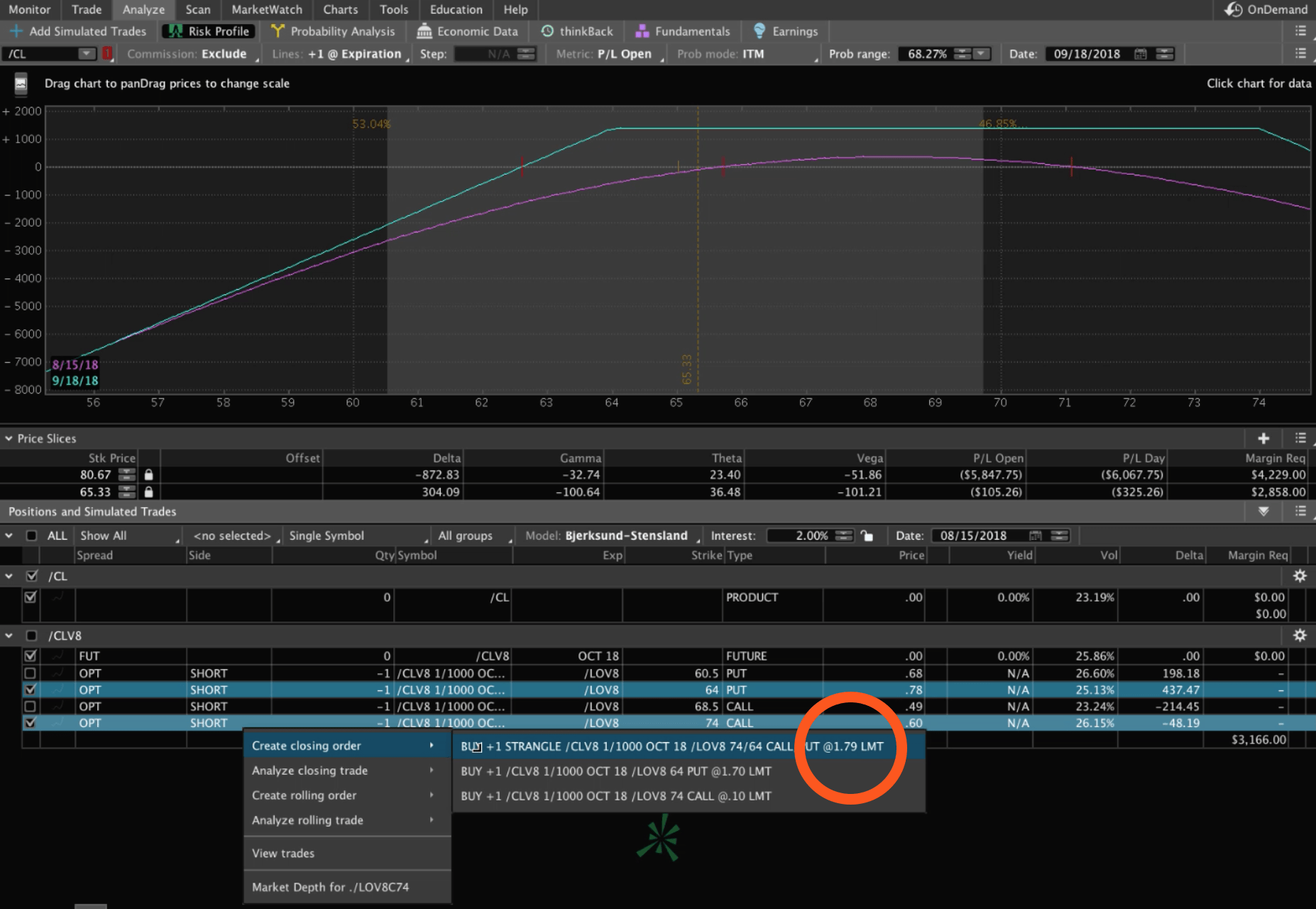The image size is (1316, 909).
Task: Adjust the Interest 2.00% stepper
Action: [844, 535]
